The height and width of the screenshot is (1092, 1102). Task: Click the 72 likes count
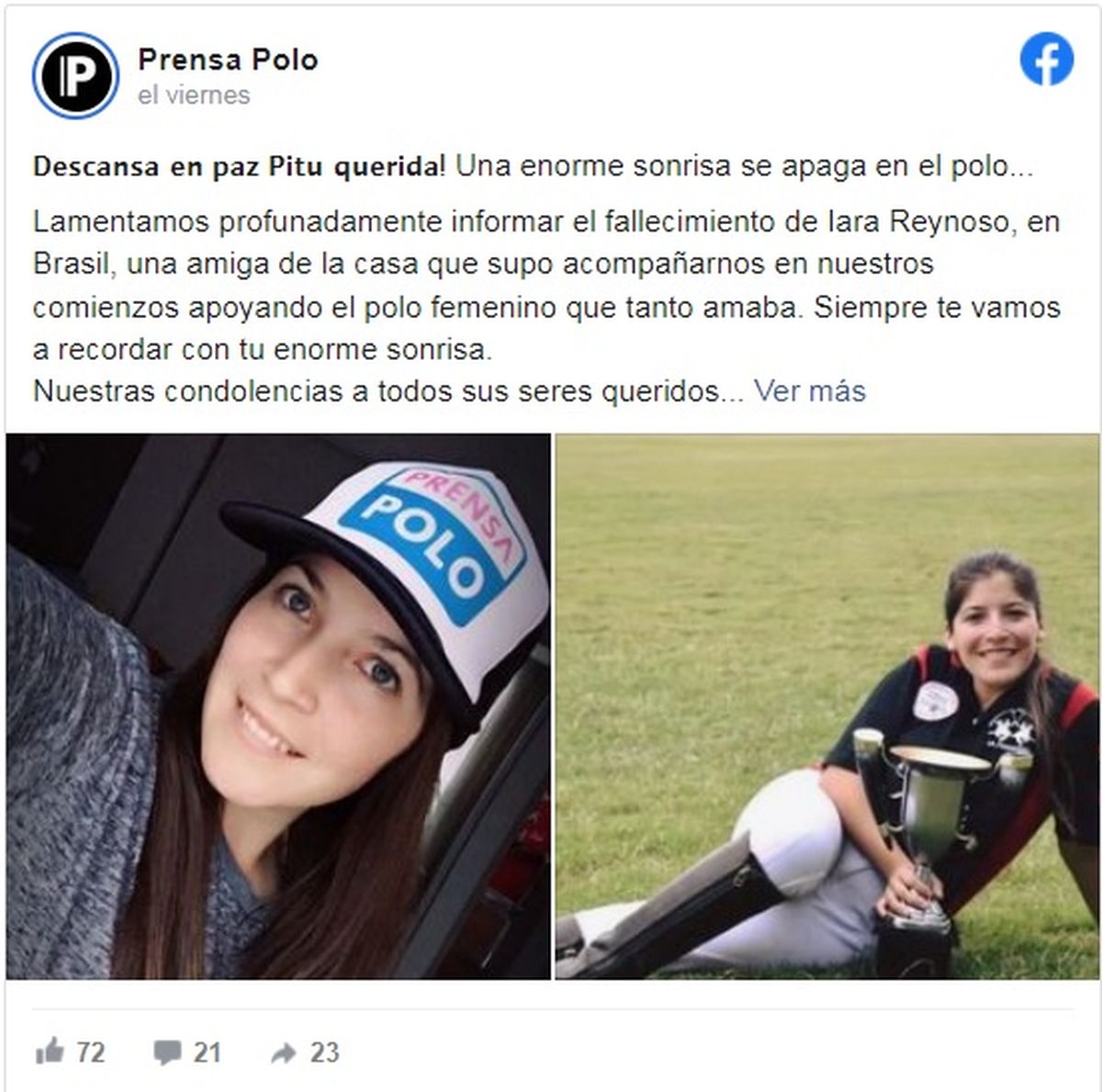(90, 1052)
